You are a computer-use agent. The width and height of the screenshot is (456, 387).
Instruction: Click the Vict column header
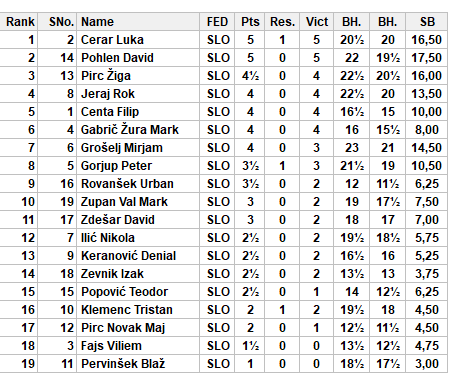[317, 22]
